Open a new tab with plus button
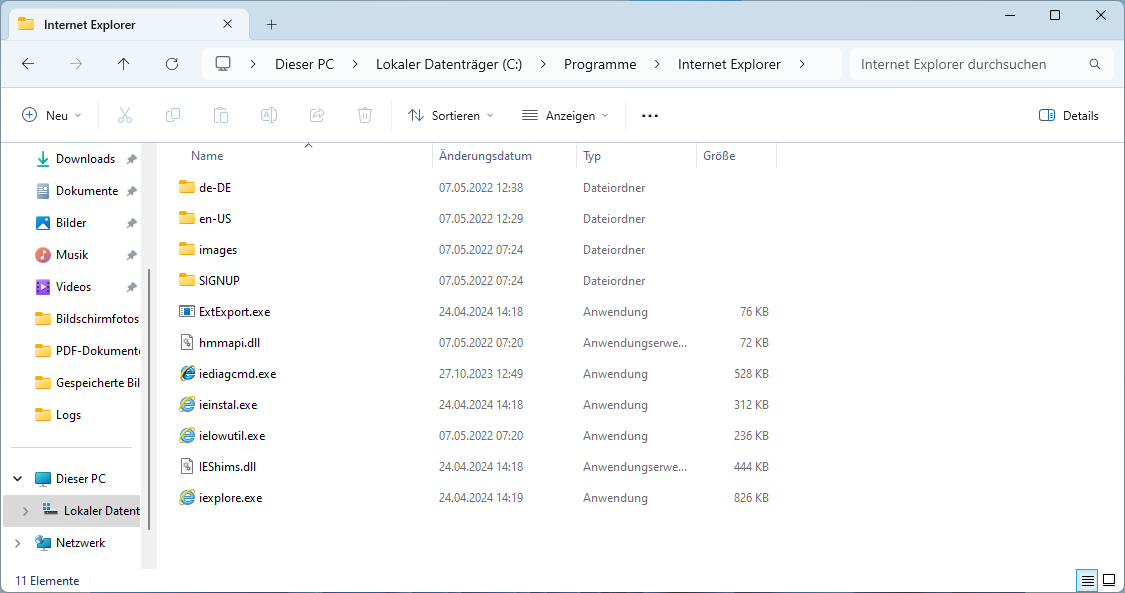1125x593 pixels. (271, 24)
